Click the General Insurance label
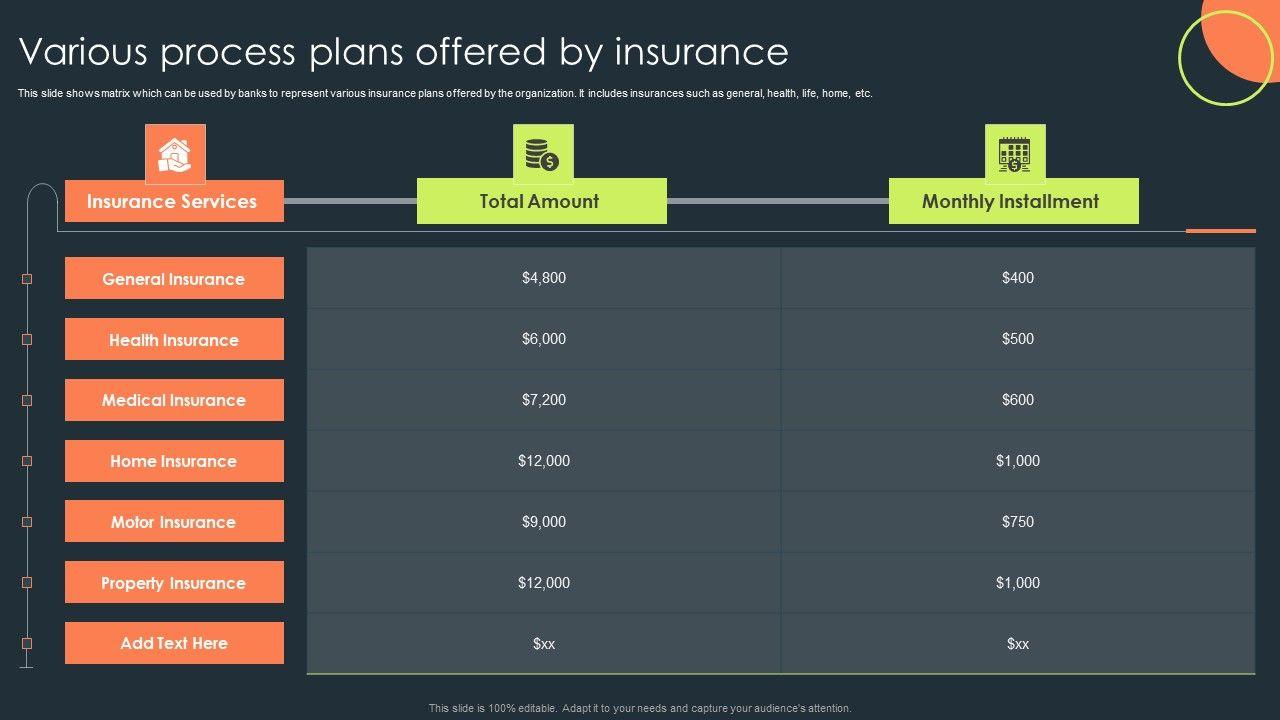 [x=174, y=279]
